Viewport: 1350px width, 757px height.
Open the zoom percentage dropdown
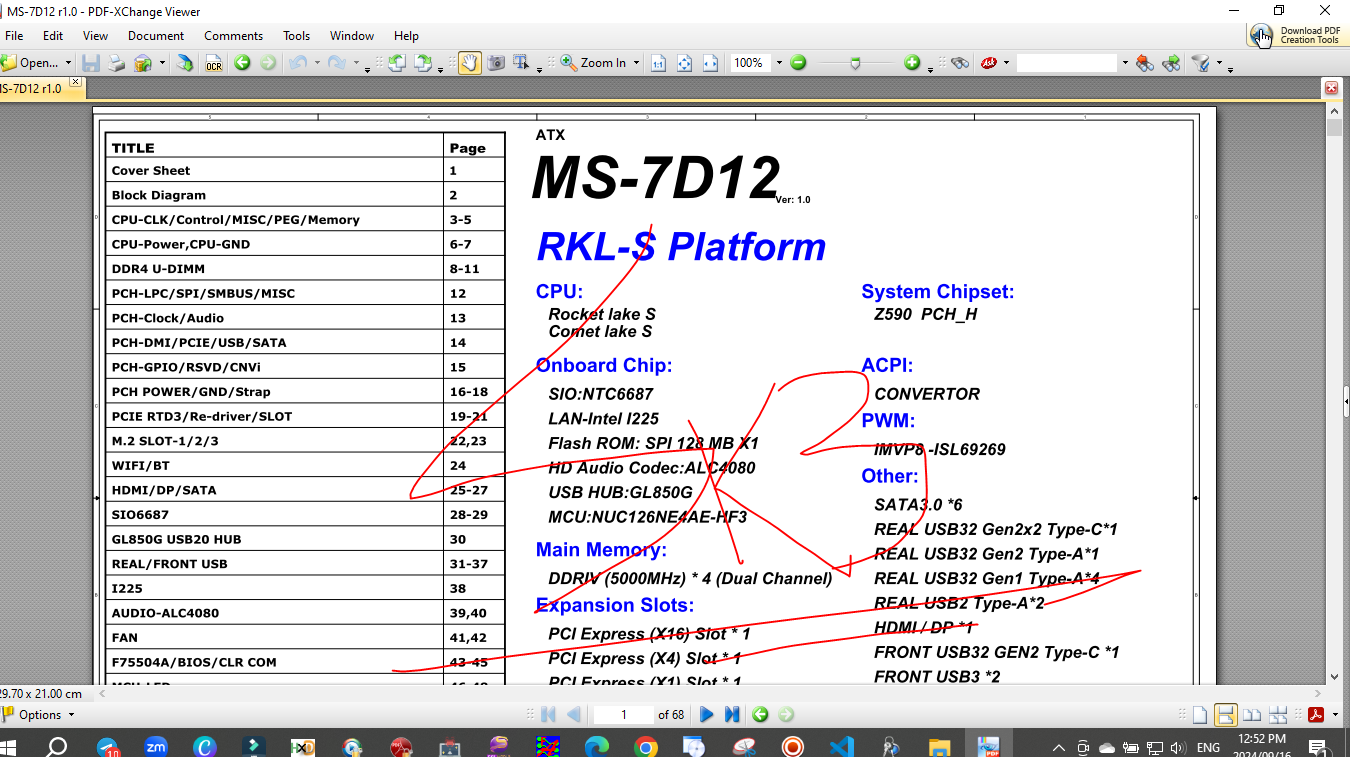coord(778,63)
